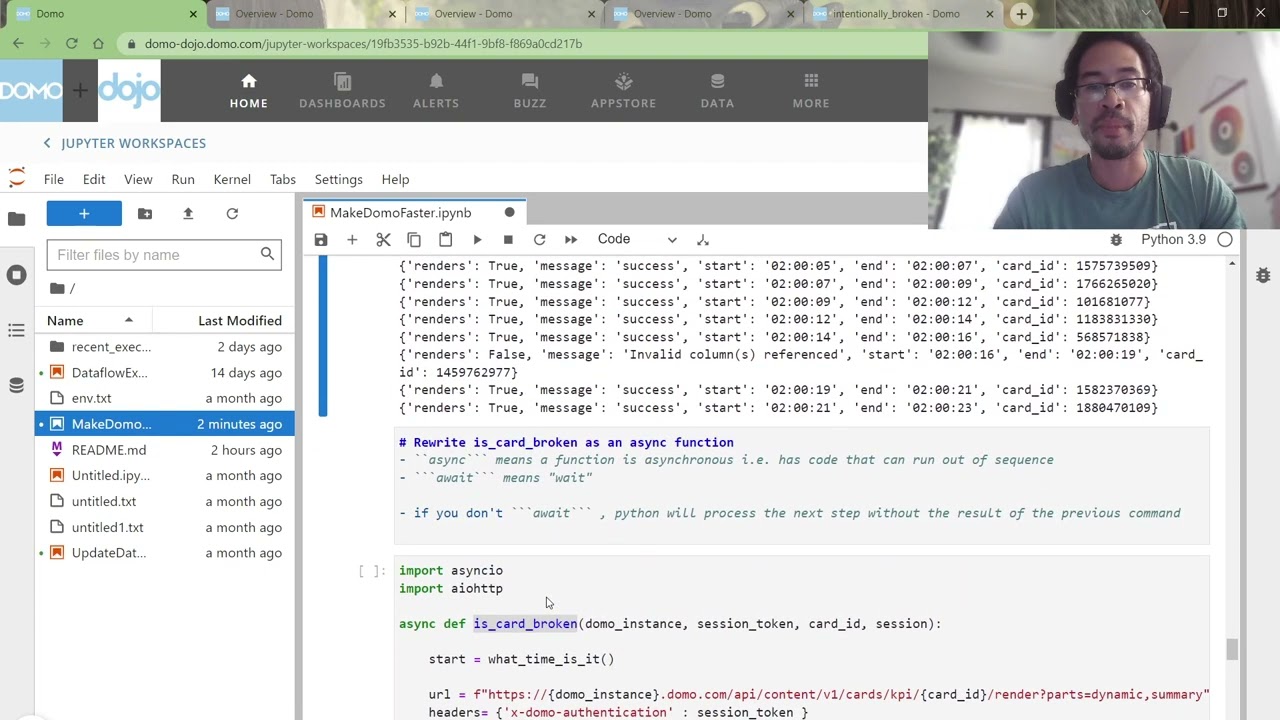The height and width of the screenshot is (720, 1280).
Task: Open Dashboards in Domo navigation
Action: [342, 91]
